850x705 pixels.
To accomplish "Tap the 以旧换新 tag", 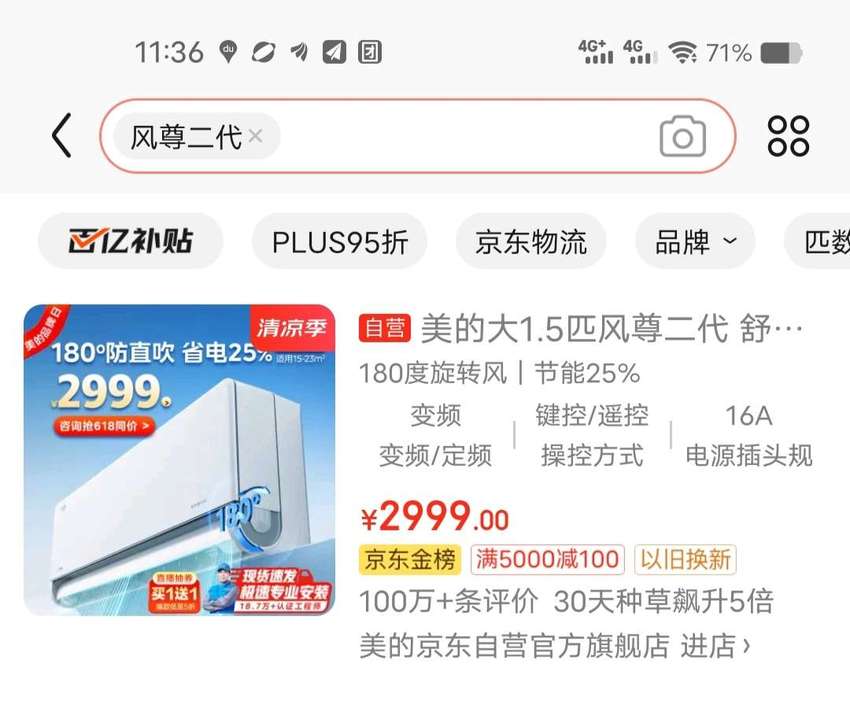I will (685, 559).
